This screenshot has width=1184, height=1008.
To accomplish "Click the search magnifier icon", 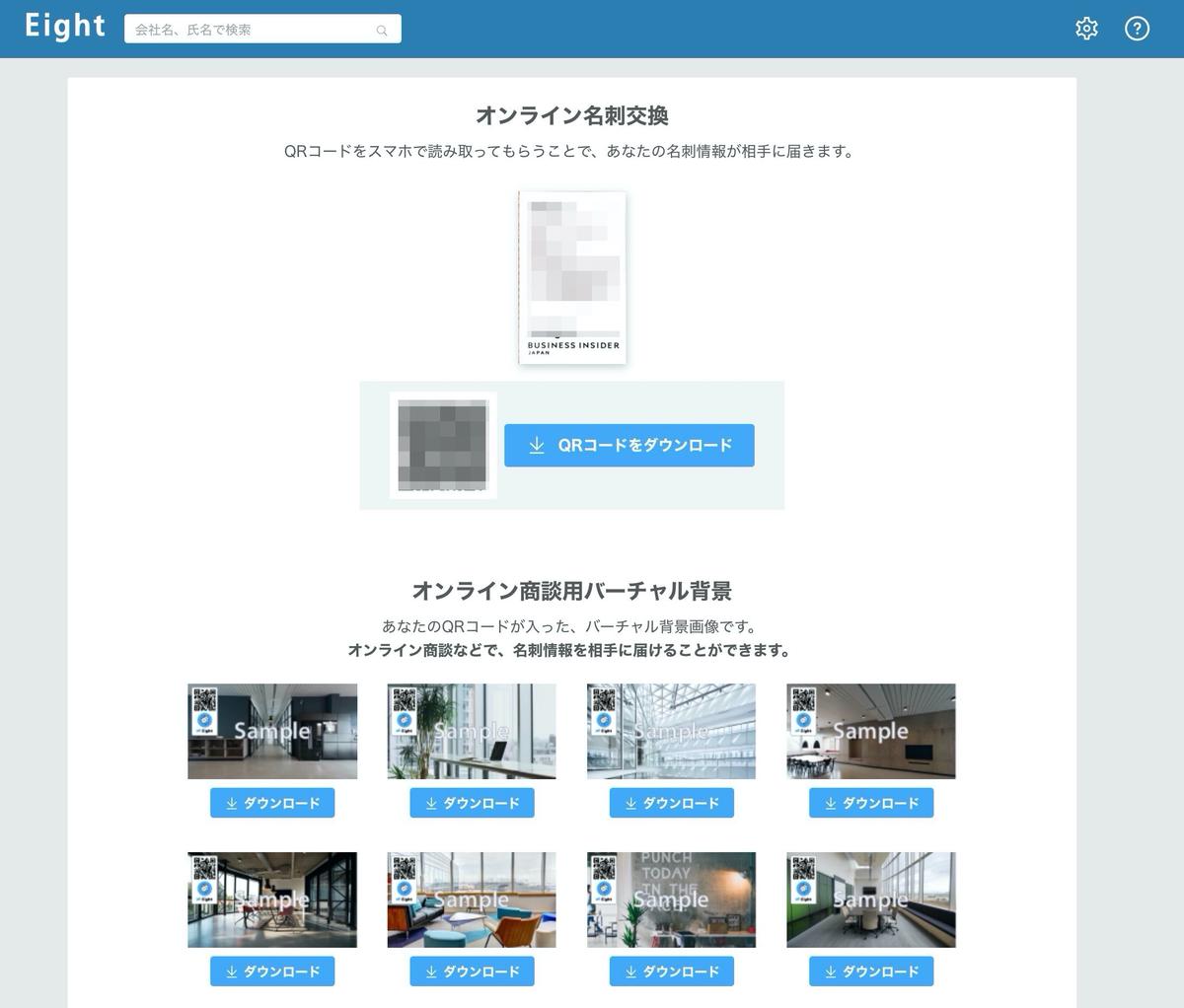I will (382, 30).
